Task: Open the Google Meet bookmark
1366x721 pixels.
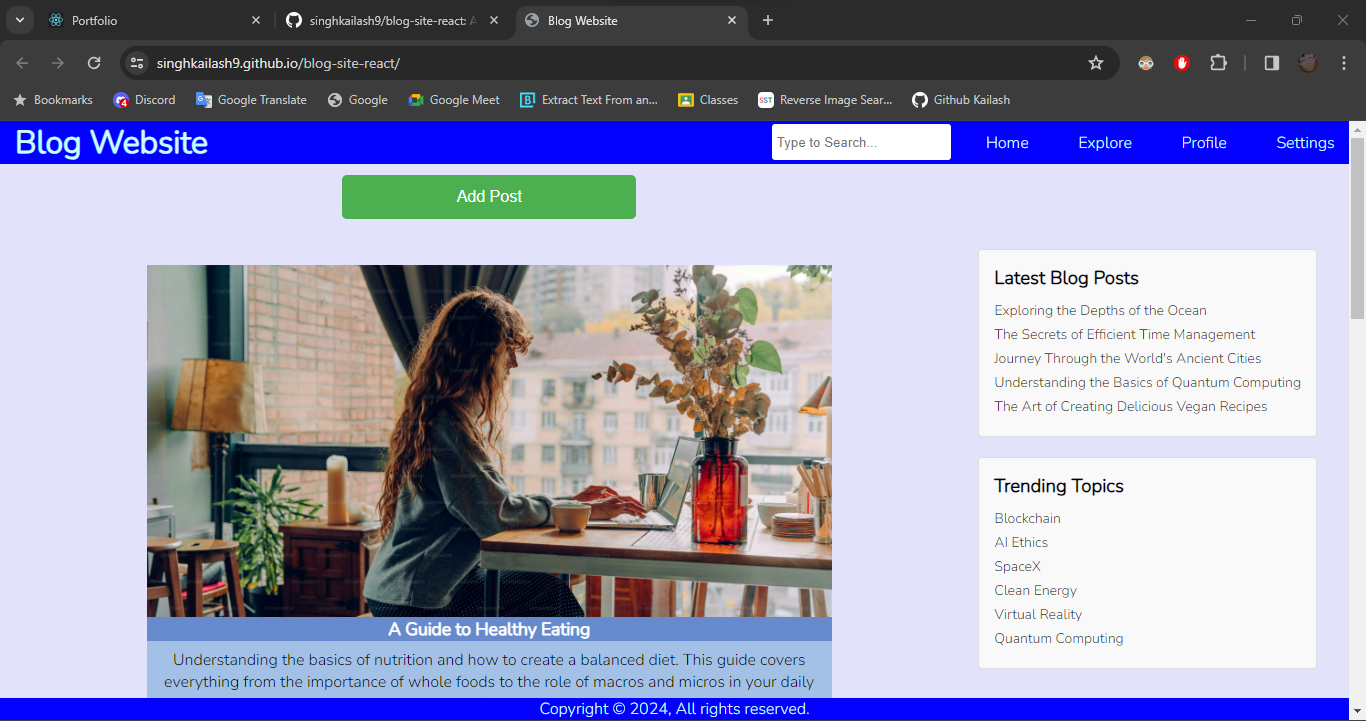Action: (x=454, y=100)
